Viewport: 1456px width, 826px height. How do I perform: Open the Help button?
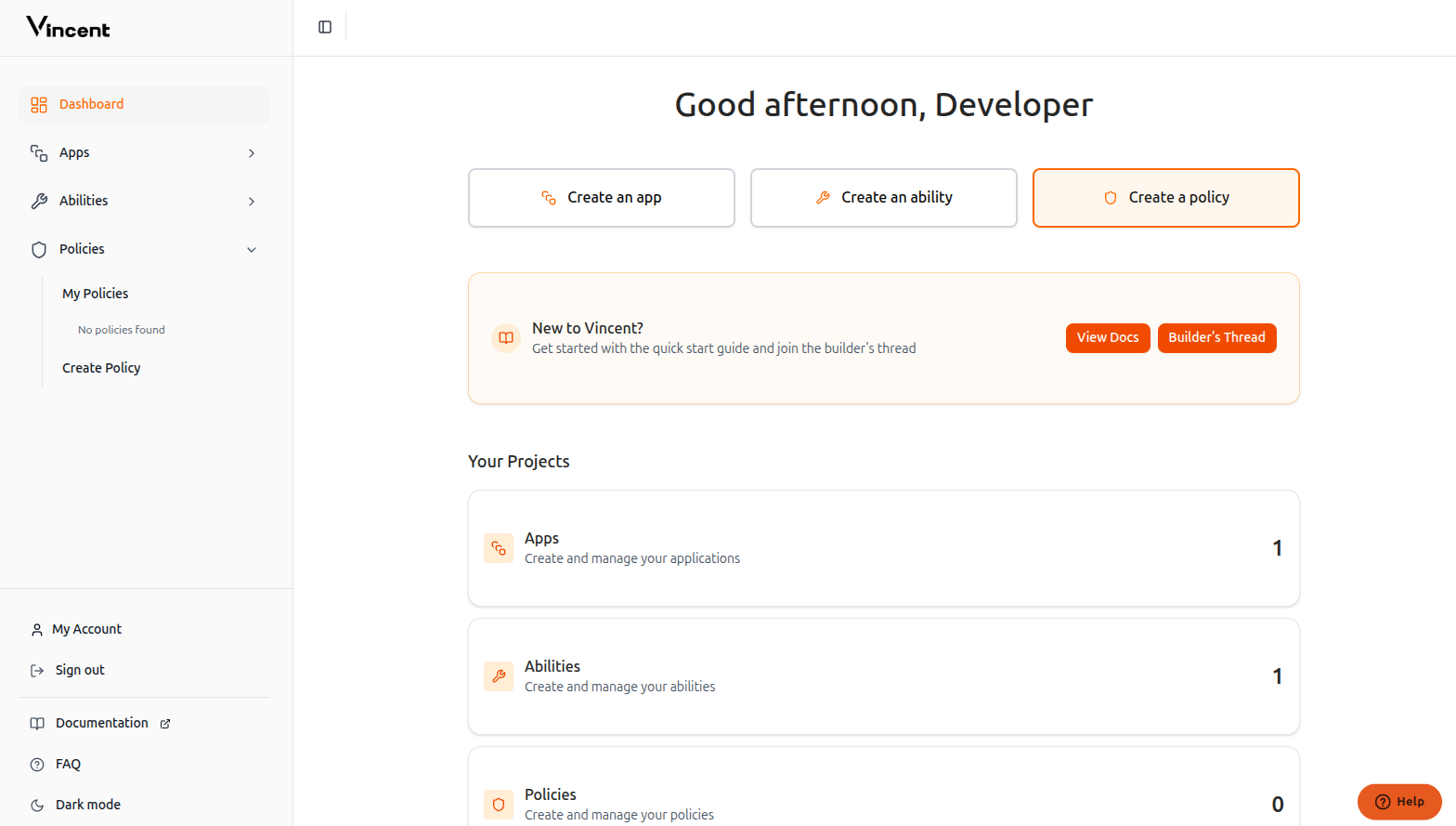click(1399, 802)
